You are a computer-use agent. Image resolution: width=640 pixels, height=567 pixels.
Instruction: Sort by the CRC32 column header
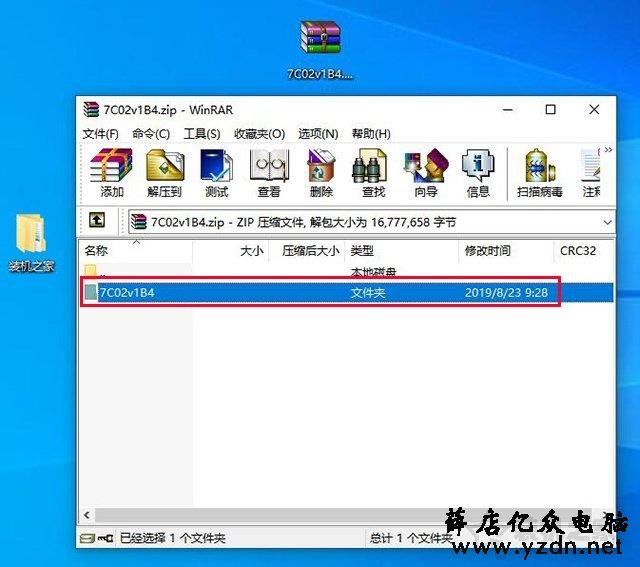pyautogui.click(x=584, y=251)
